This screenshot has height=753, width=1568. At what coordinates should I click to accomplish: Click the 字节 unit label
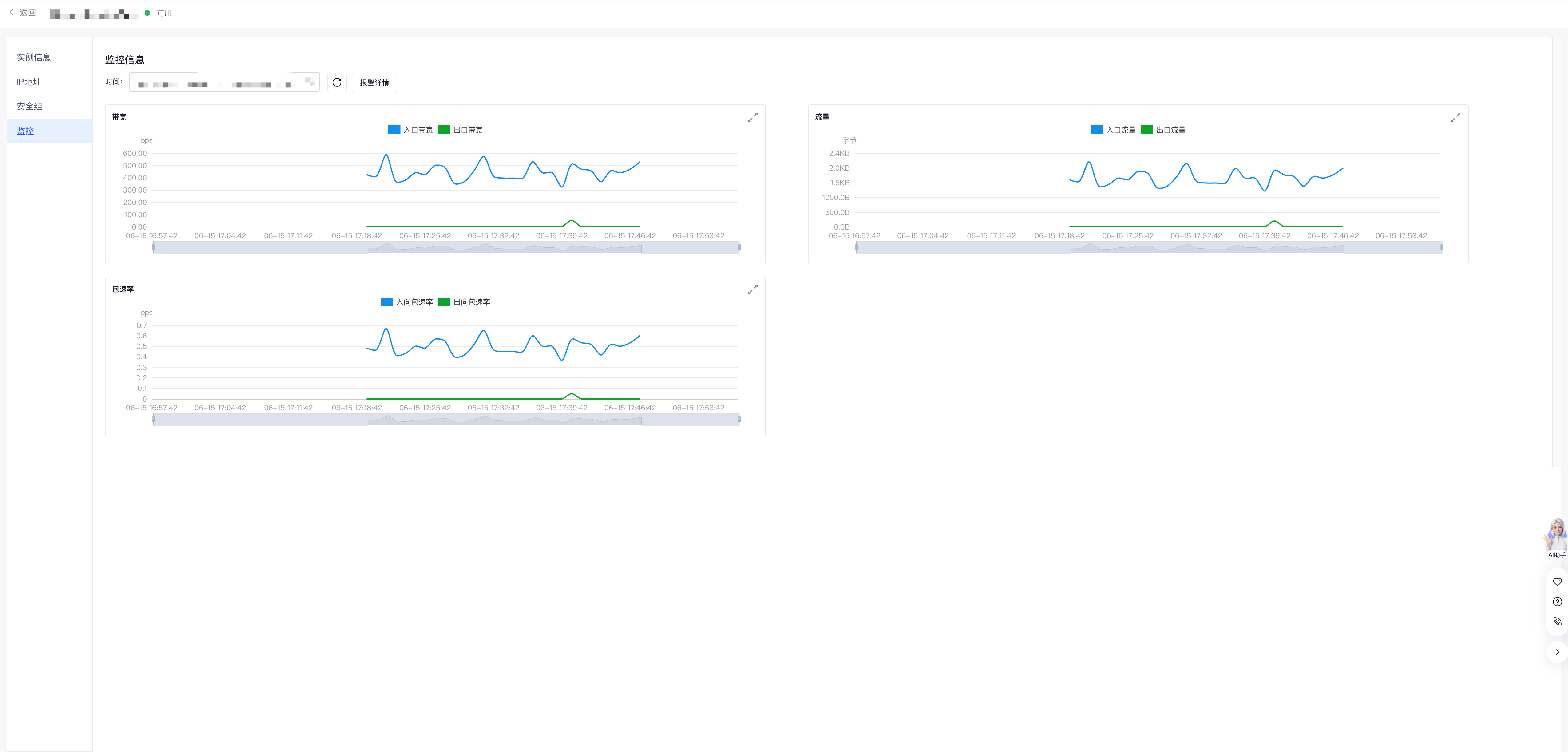pos(849,141)
